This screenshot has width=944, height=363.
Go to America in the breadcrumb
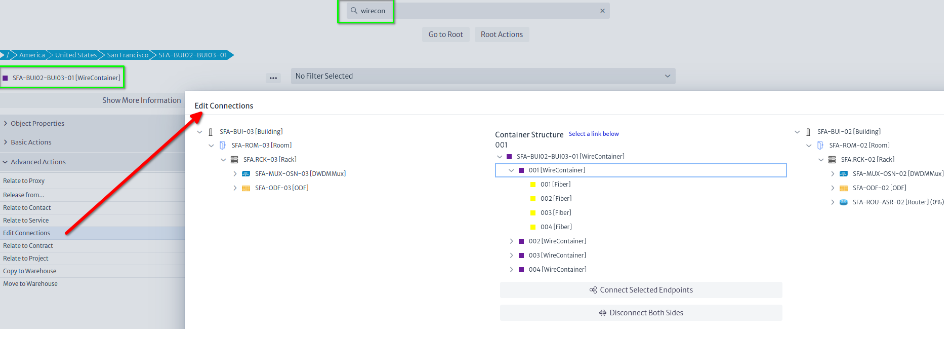point(32,55)
